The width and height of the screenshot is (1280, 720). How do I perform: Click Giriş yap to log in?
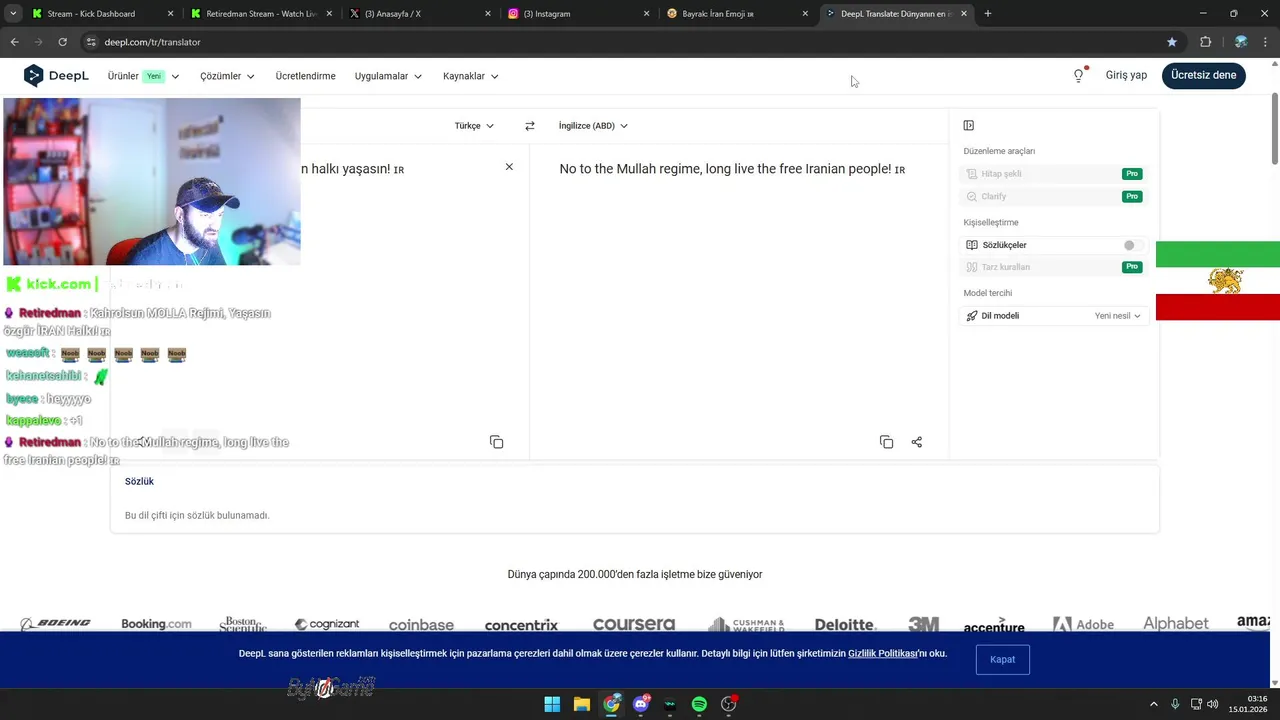pyautogui.click(x=1126, y=76)
